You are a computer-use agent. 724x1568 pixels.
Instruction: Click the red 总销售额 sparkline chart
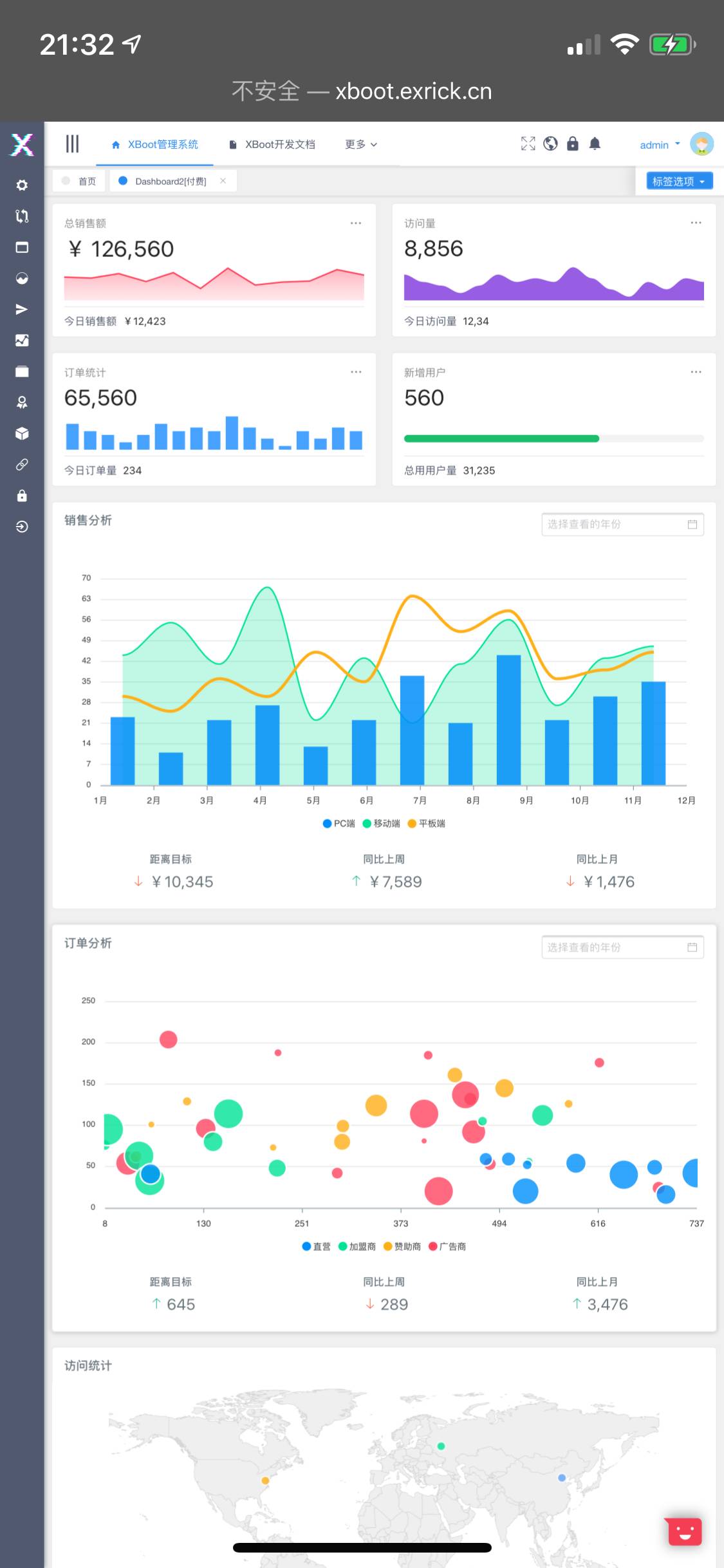click(214, 284)
